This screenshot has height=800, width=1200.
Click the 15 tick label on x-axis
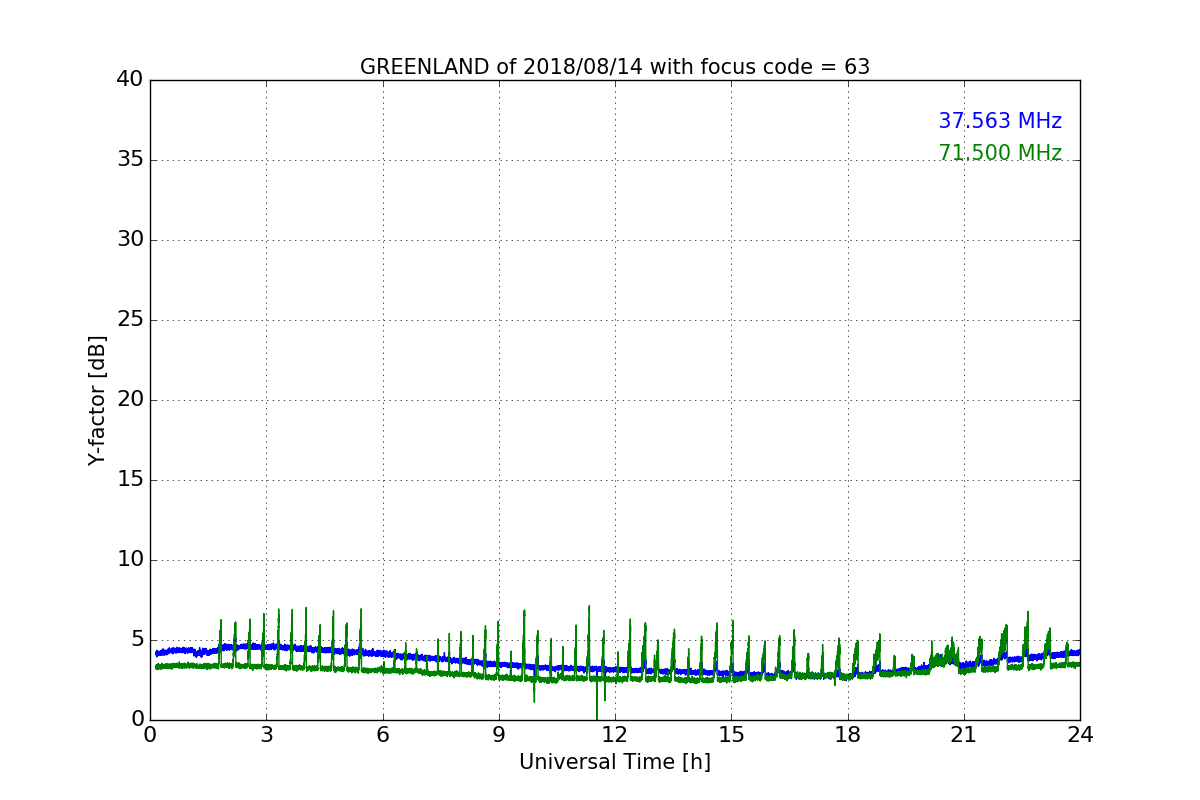(x=731, y=735)
